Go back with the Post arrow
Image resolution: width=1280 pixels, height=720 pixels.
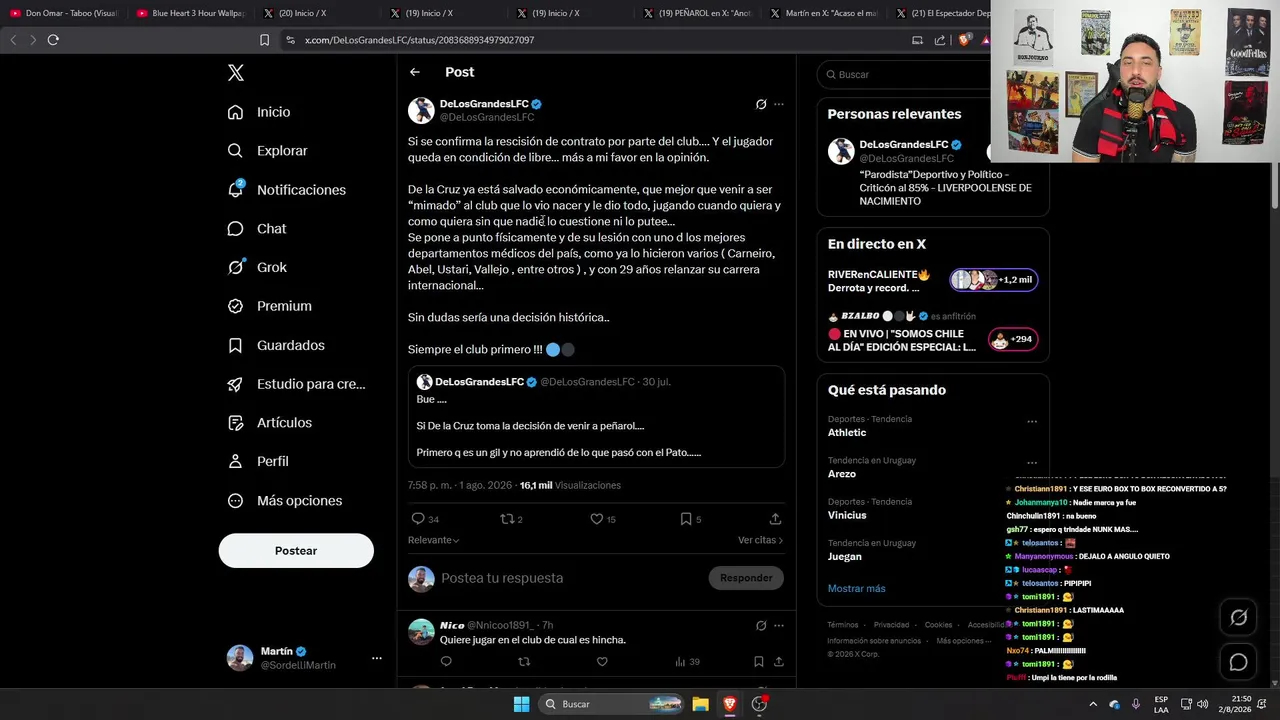(x=415, y=72)
